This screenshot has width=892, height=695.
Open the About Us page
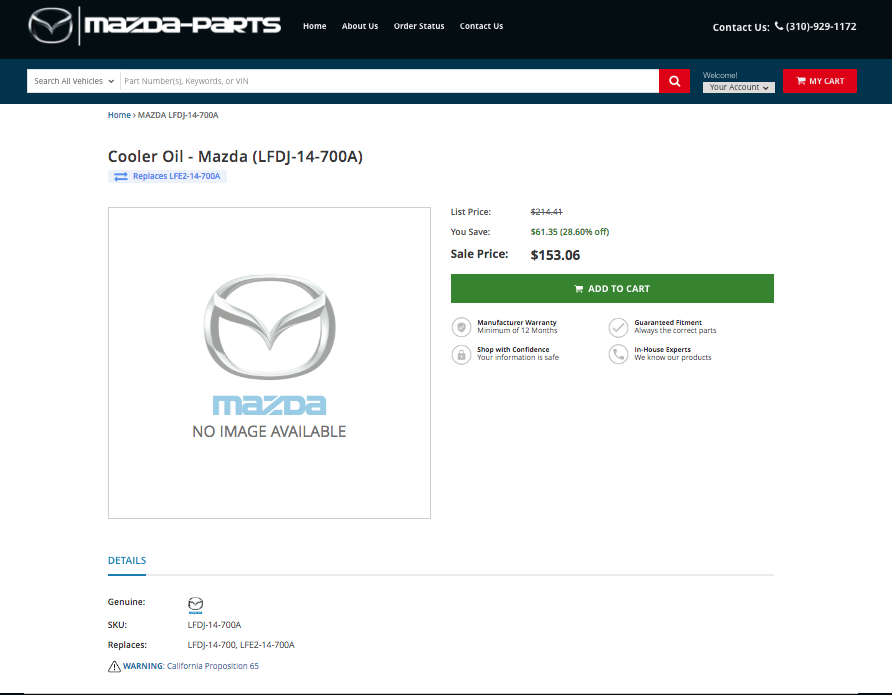(360, 26)
